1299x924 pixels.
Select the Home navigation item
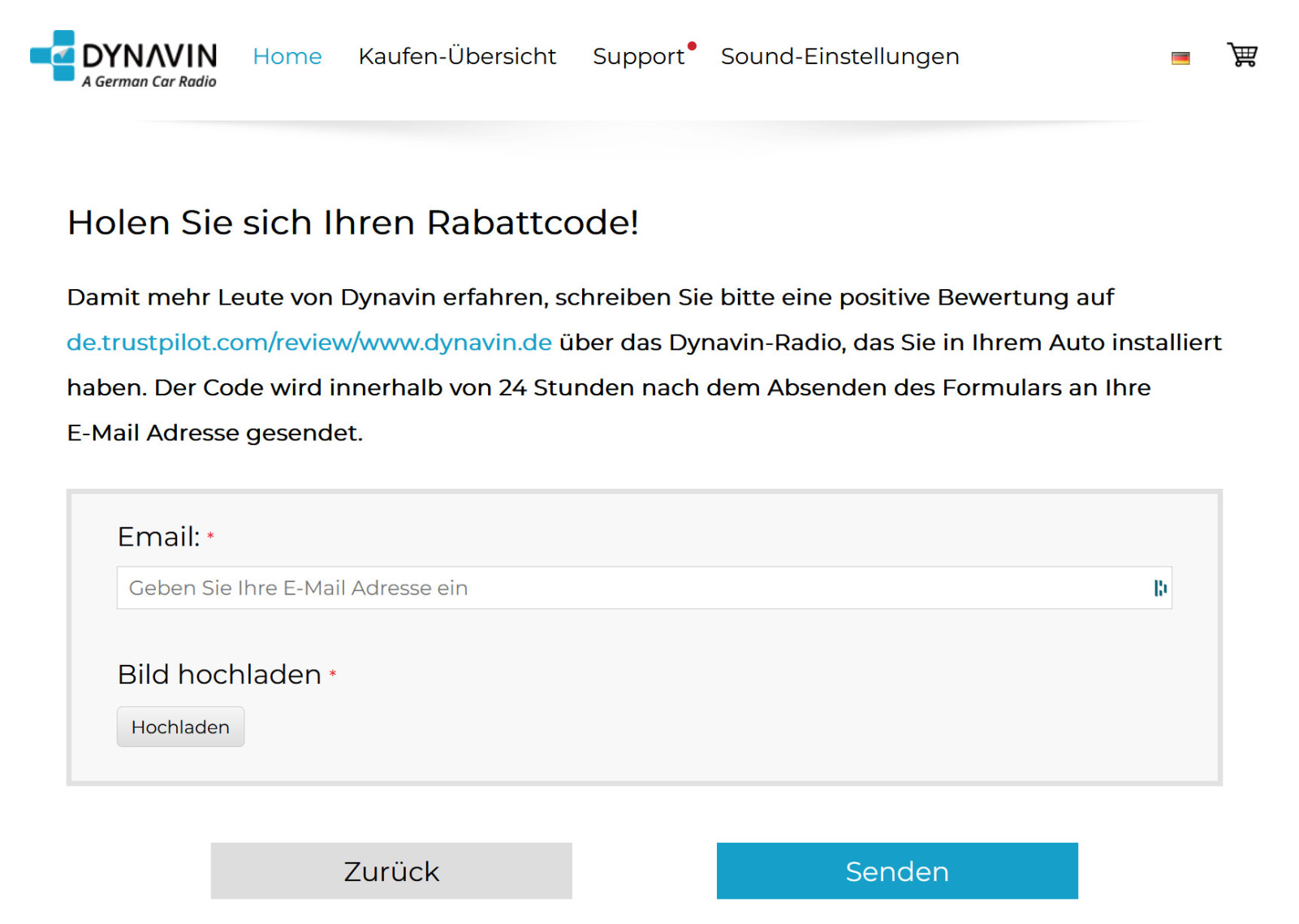tap(287, 57)
